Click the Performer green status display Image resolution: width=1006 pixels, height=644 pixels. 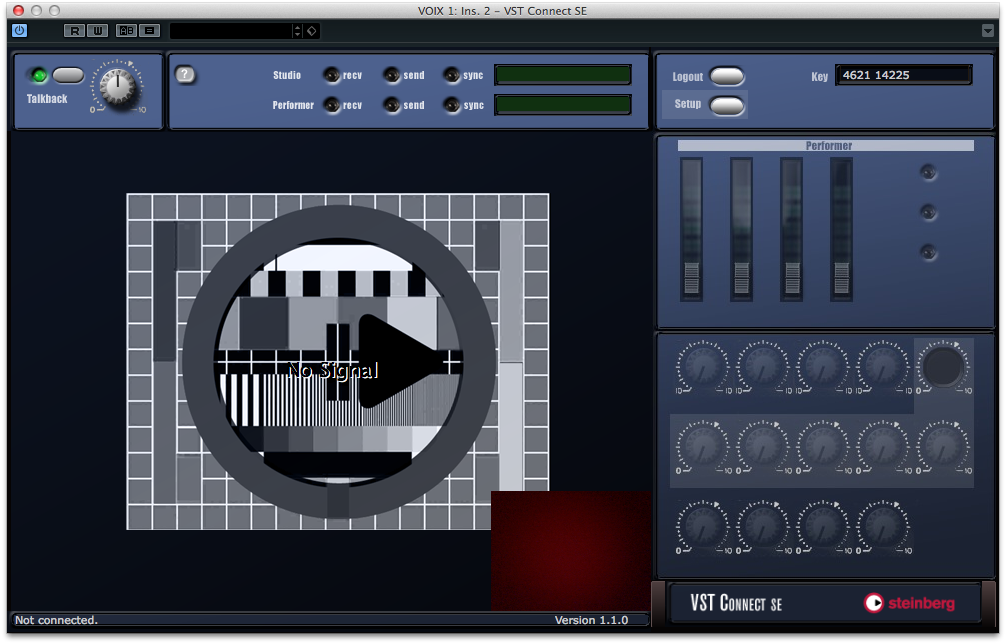tap(563, 105)
